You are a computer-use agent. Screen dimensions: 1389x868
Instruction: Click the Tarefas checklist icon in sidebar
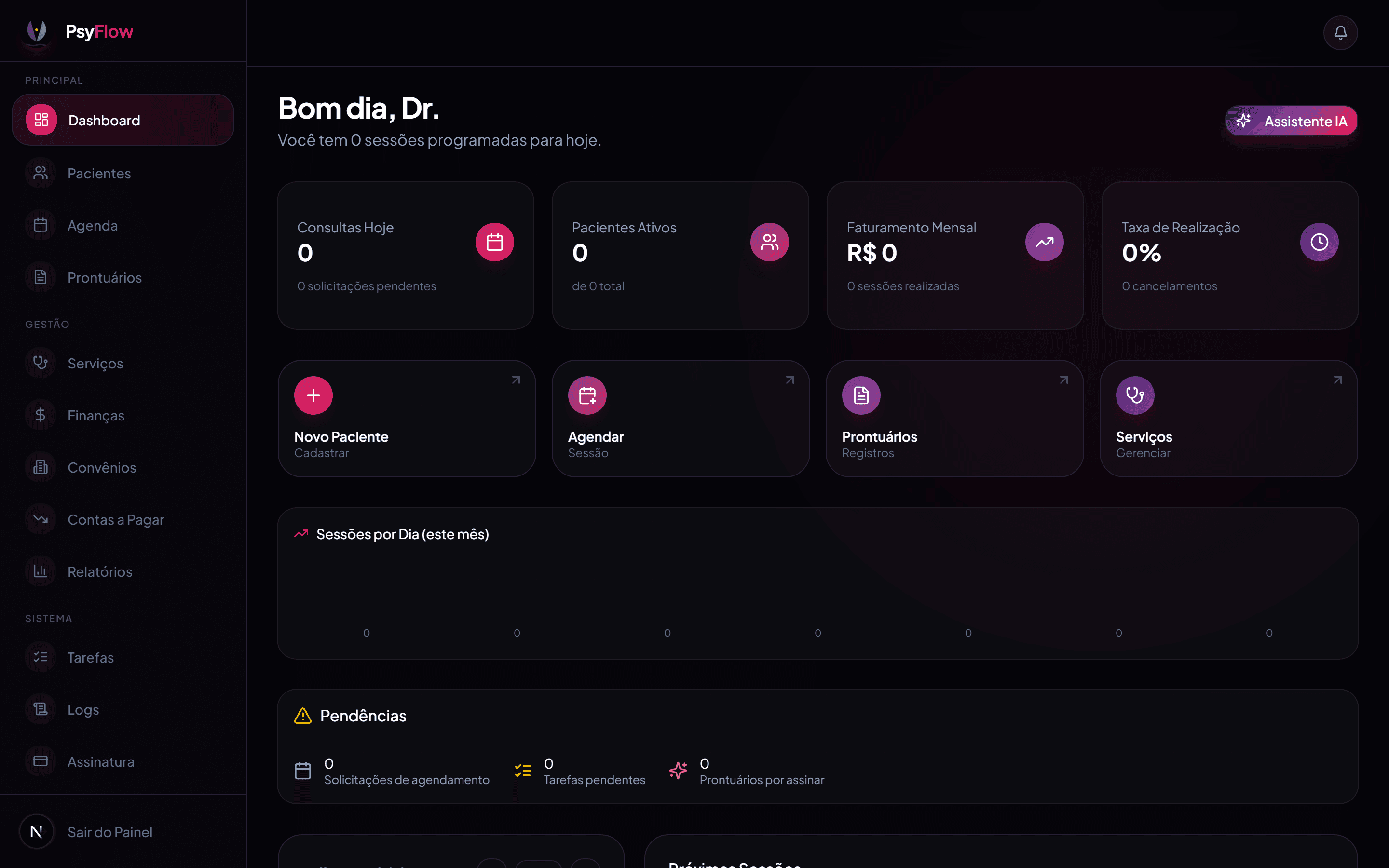40,657
